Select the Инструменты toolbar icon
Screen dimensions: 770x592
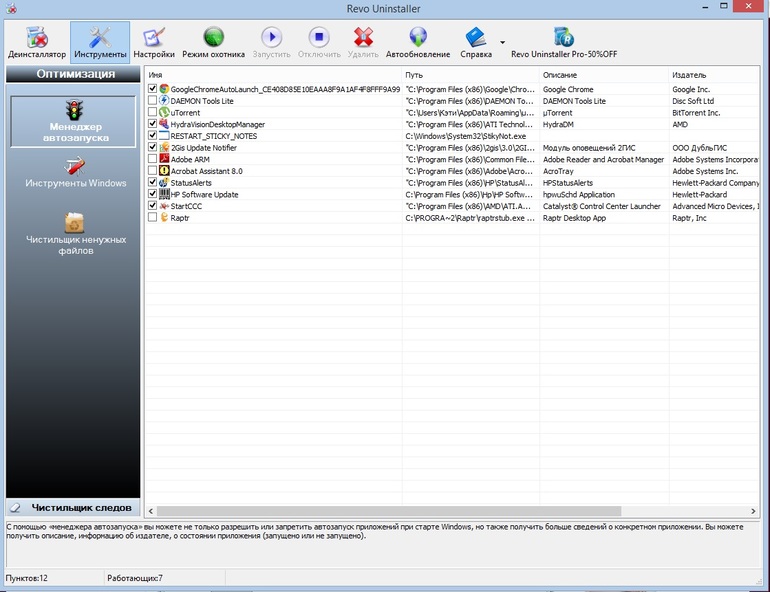[100, 42]
